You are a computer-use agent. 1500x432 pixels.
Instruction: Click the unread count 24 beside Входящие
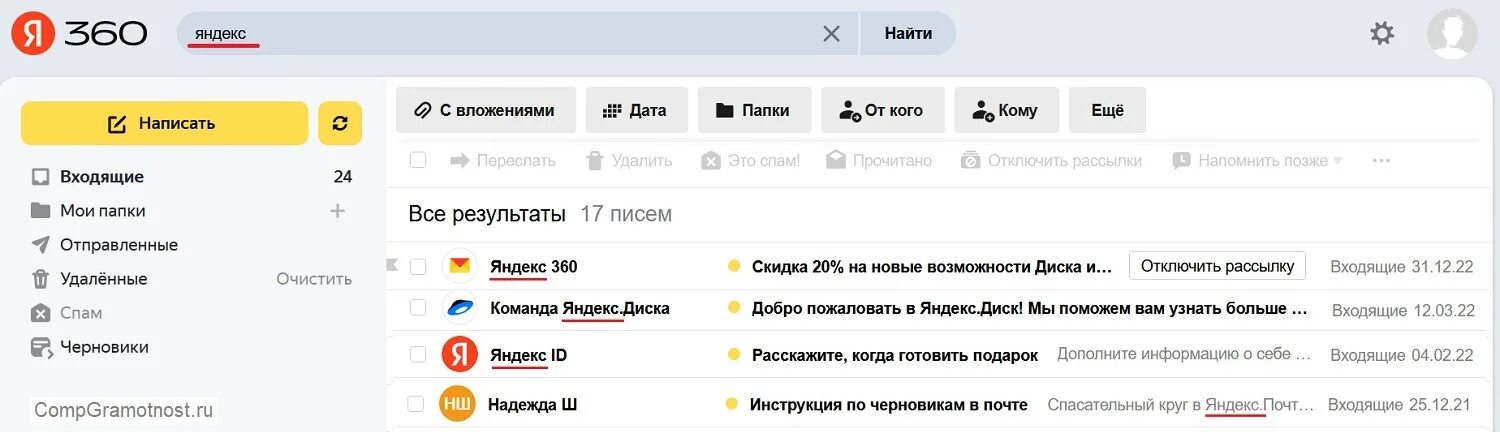[x=343, y=177]
